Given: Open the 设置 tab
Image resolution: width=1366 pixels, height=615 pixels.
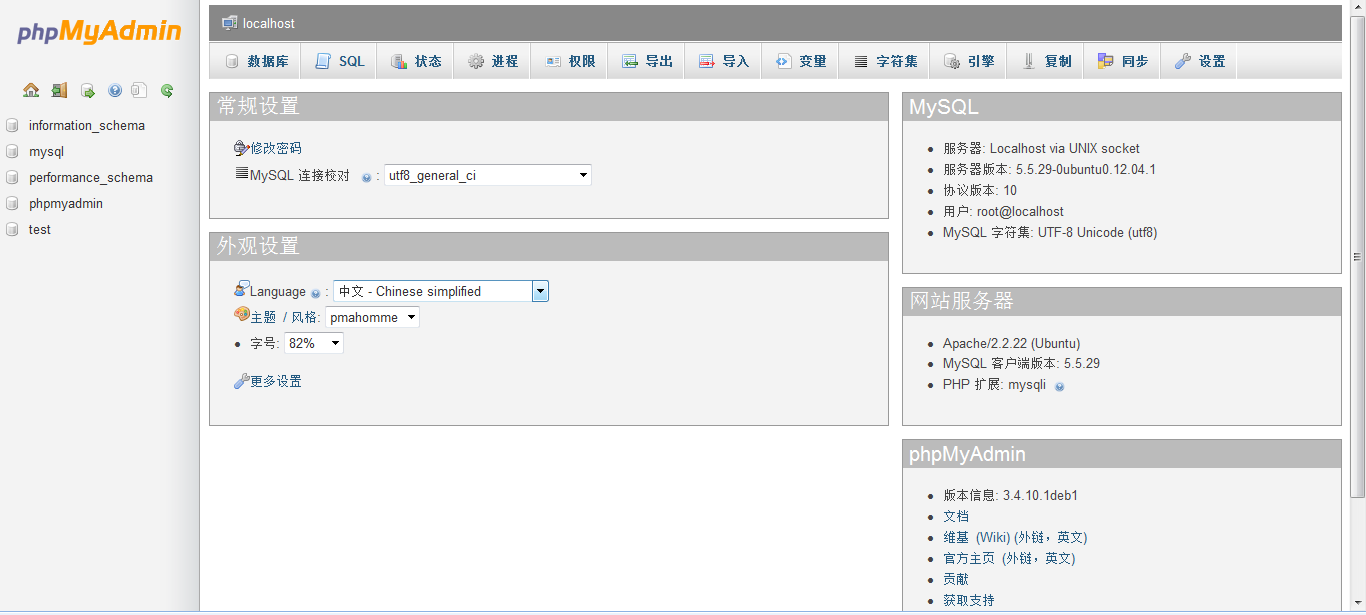Looking at the screenshot, I should [1199, 61].
